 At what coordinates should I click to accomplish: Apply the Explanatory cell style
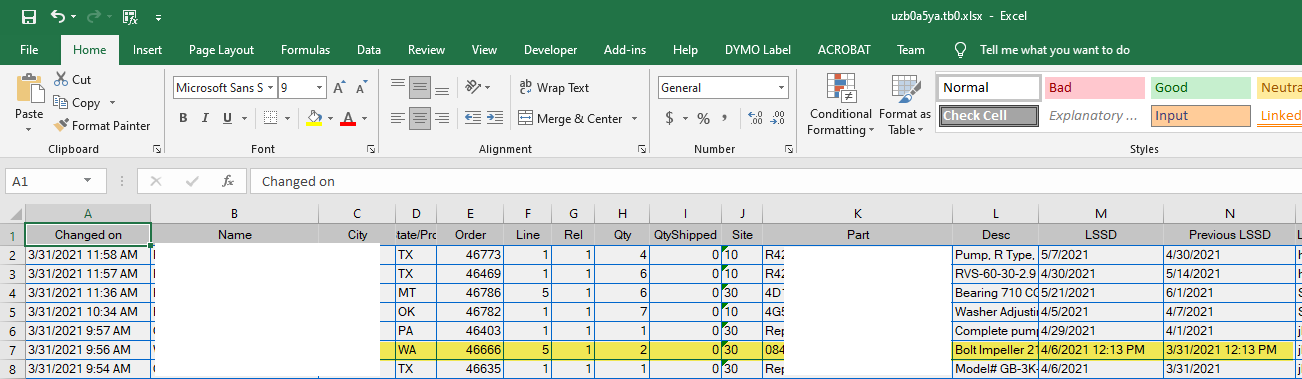1095,115
